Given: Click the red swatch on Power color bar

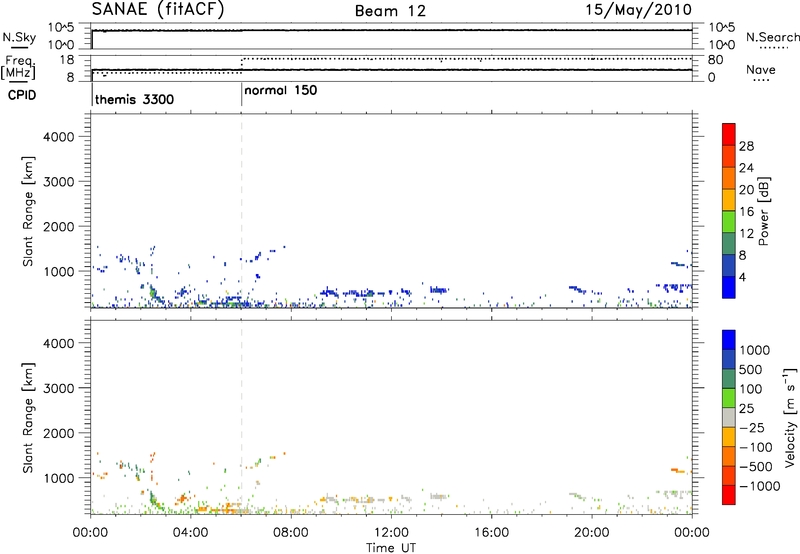Looking at the screenshot, I should click(x=729, y=134).
